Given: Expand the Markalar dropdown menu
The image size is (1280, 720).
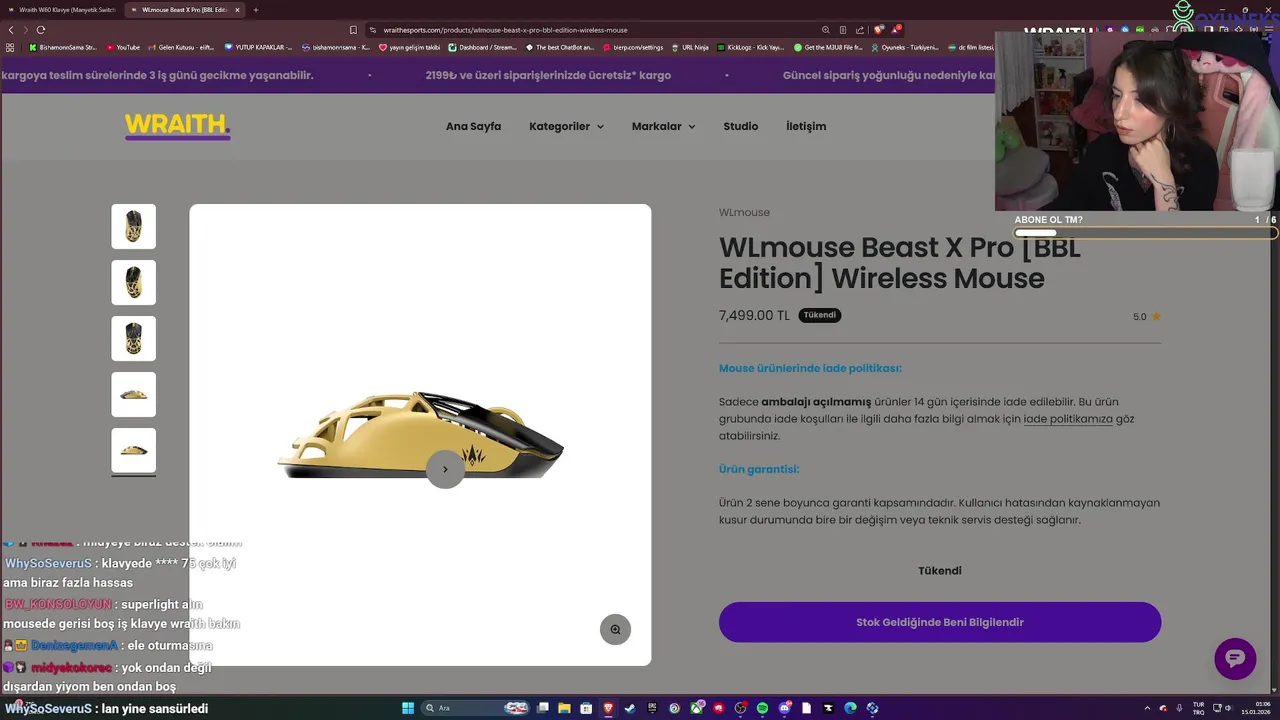Looking at the screenshot, I should [663, 126].
